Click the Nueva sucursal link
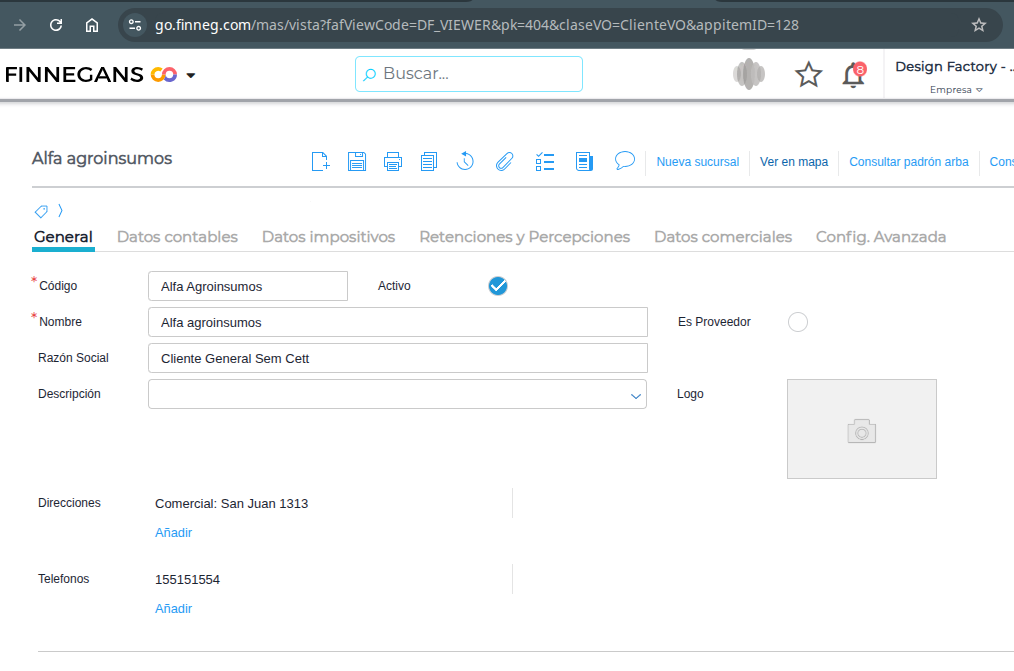This screenshot has width=1014, height=671. pos(697,162)
